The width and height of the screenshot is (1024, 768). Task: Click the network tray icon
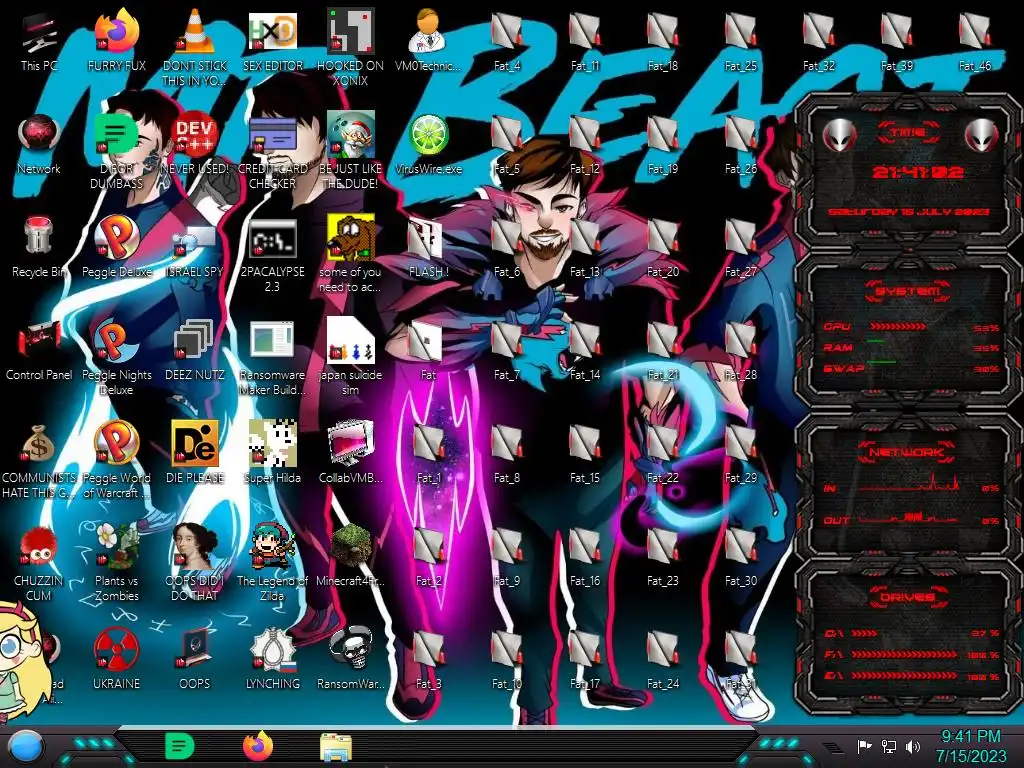tap(889, 746)
